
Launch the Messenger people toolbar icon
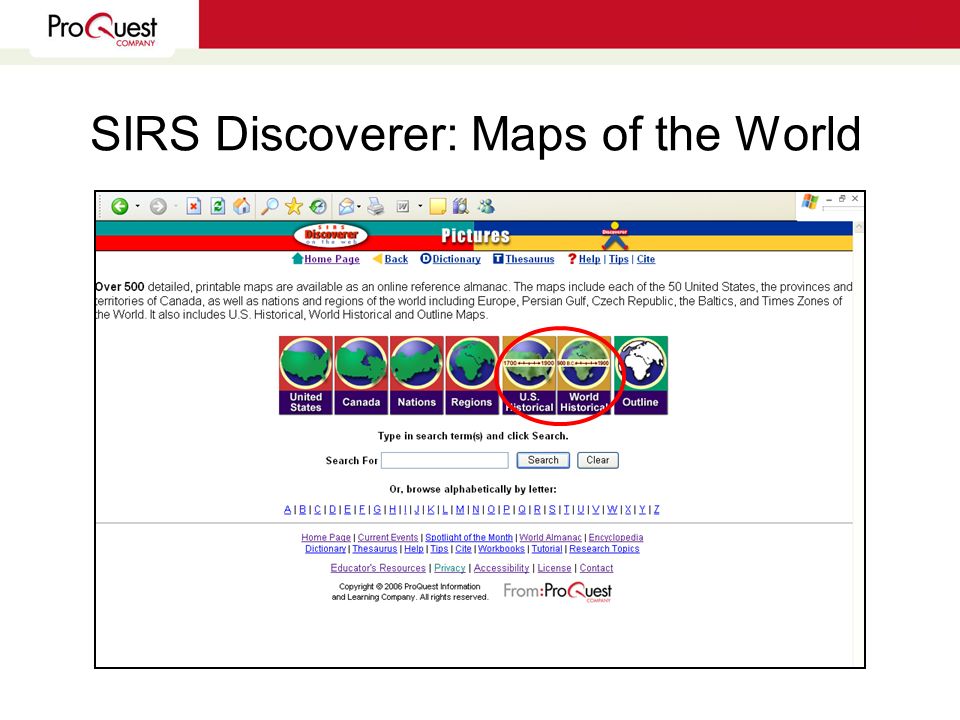pyautogui.click(x=487, y=206)
